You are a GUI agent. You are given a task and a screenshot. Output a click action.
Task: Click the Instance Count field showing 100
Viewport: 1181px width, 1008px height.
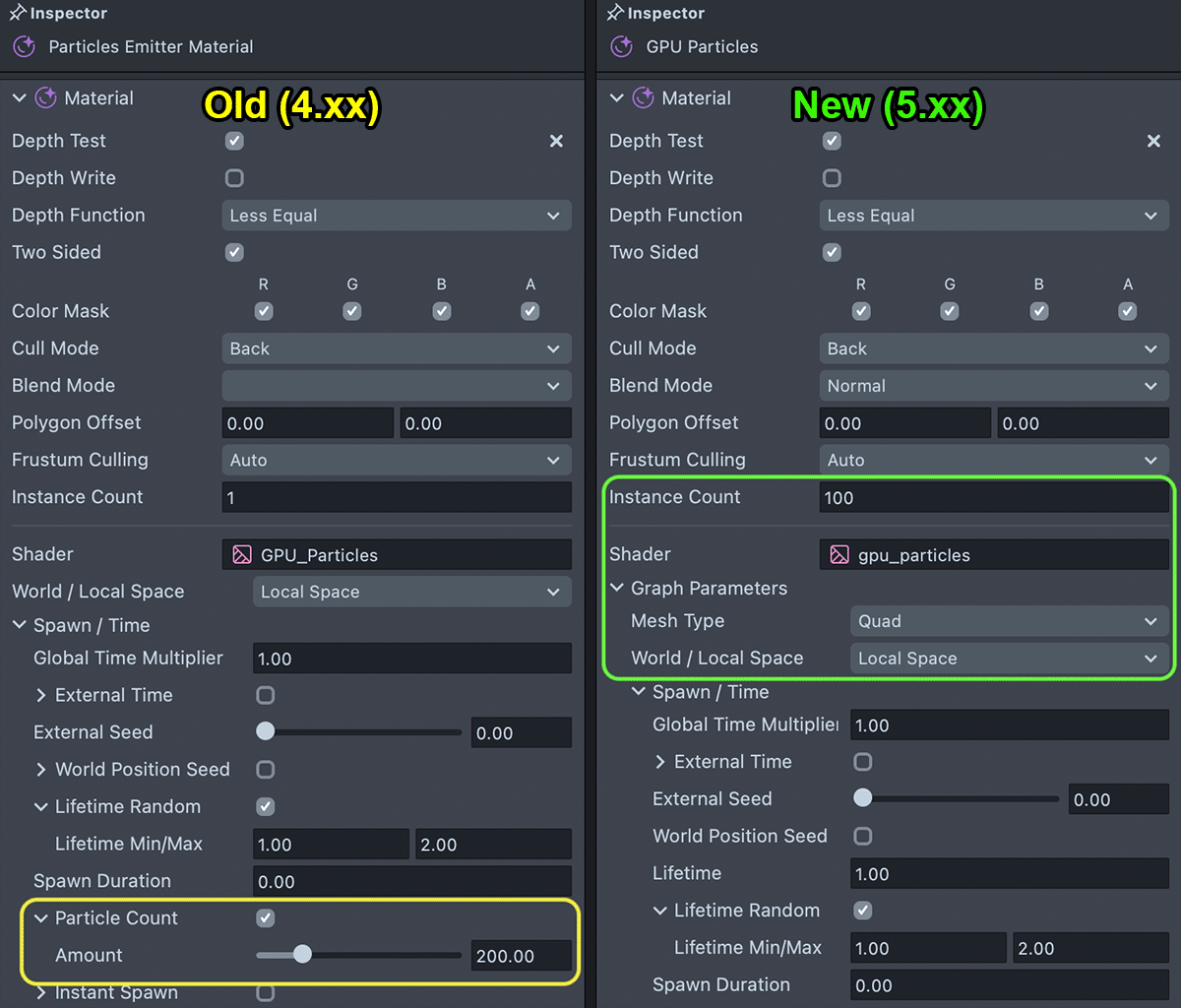993,498
